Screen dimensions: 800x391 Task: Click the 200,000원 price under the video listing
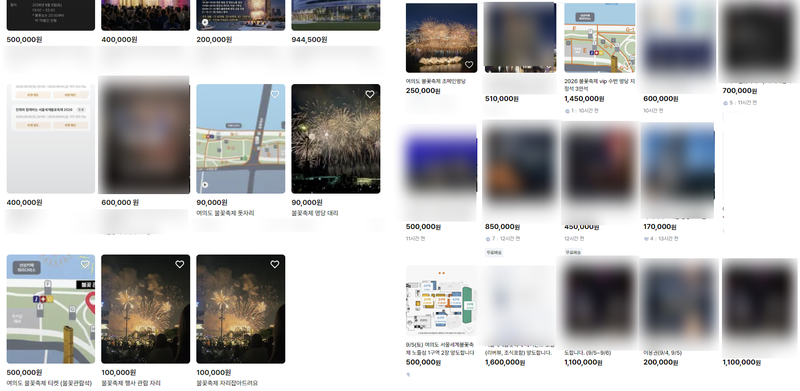pyautogui.click(x=214, y=39)
